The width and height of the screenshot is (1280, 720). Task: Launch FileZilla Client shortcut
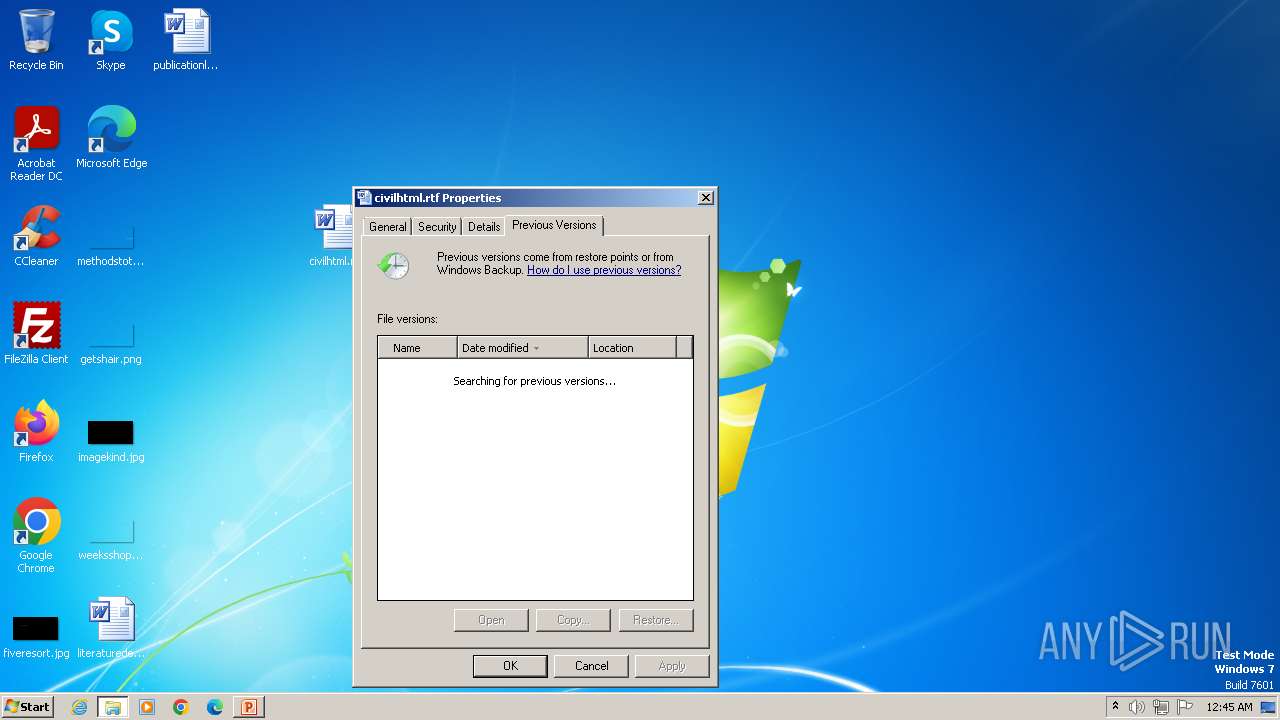point(36,333)
